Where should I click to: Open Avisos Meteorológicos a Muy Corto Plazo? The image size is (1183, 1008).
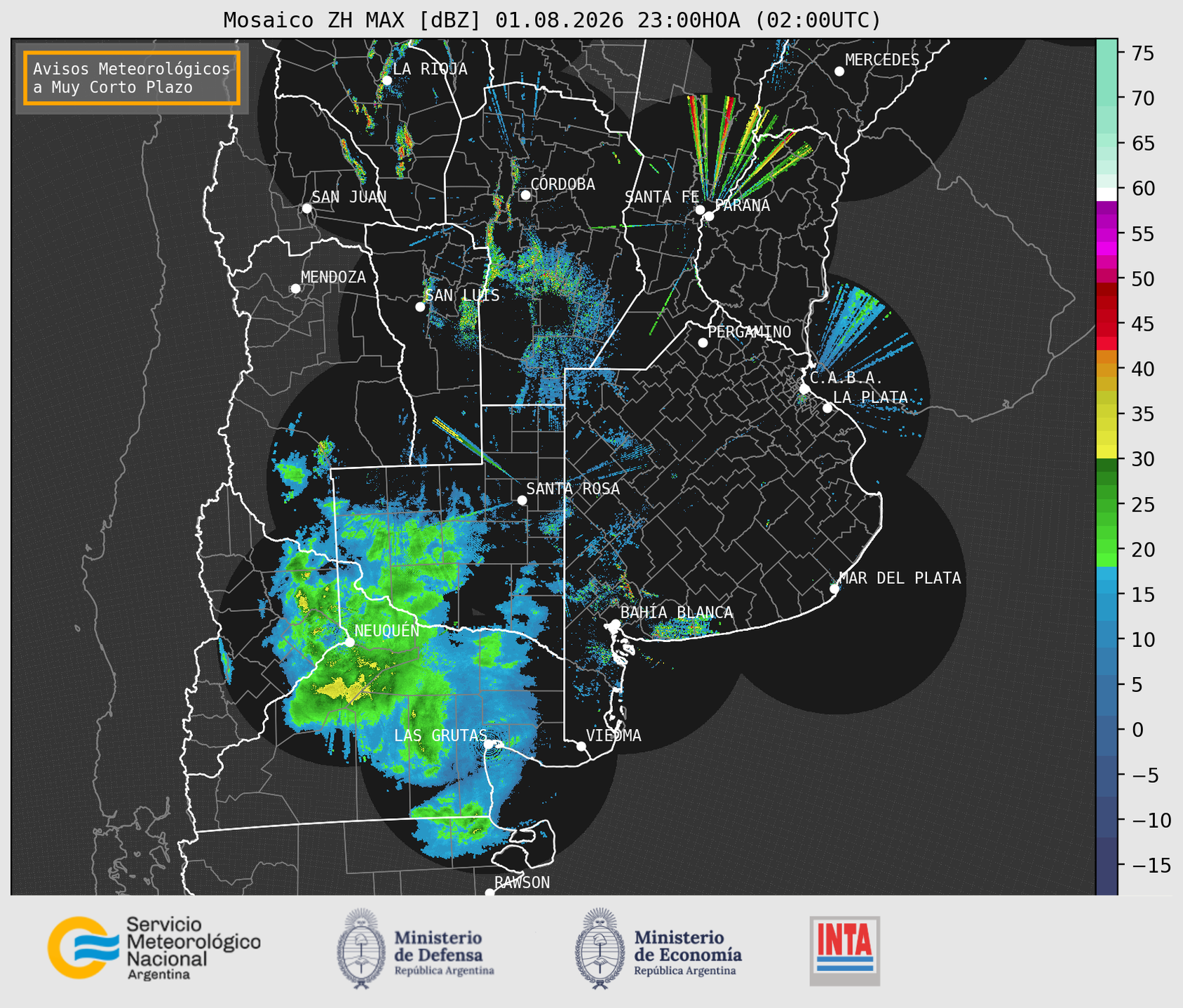132,78
